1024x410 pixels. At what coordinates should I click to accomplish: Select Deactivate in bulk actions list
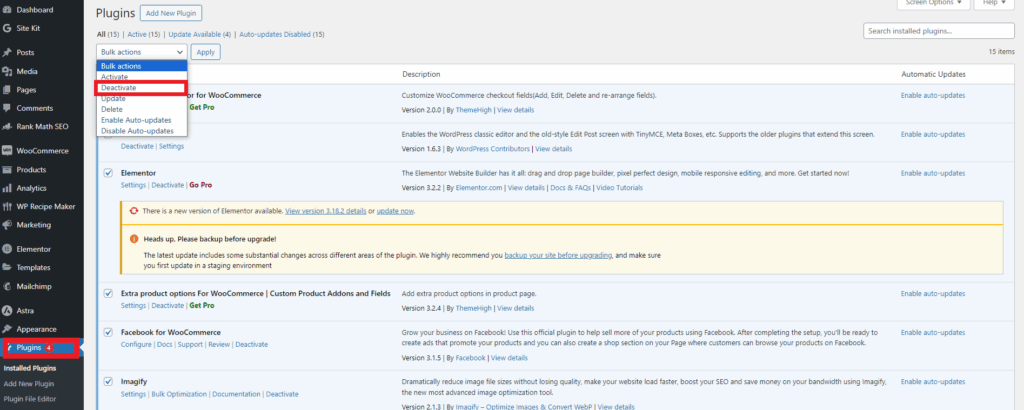point(119,88)
